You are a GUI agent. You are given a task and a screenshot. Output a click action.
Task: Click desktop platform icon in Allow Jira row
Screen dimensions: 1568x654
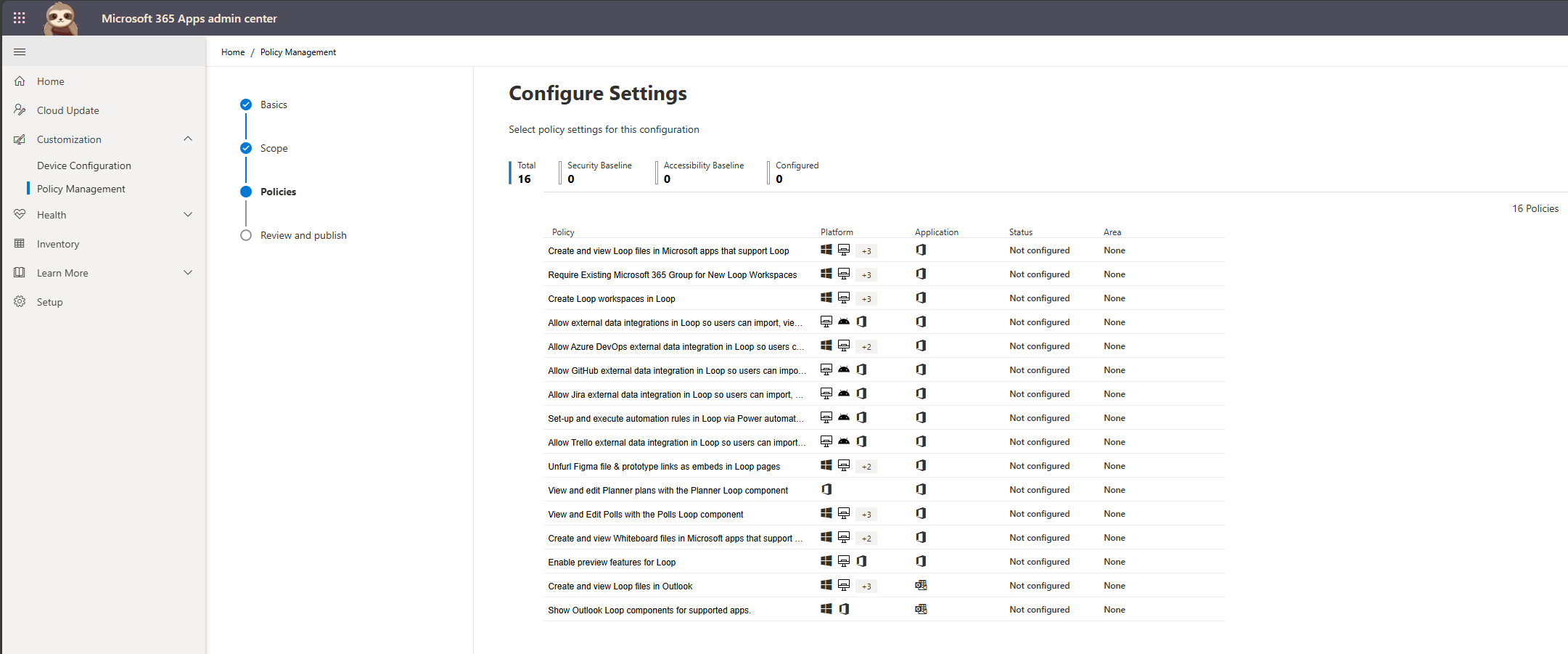click(x=826, y=393)
